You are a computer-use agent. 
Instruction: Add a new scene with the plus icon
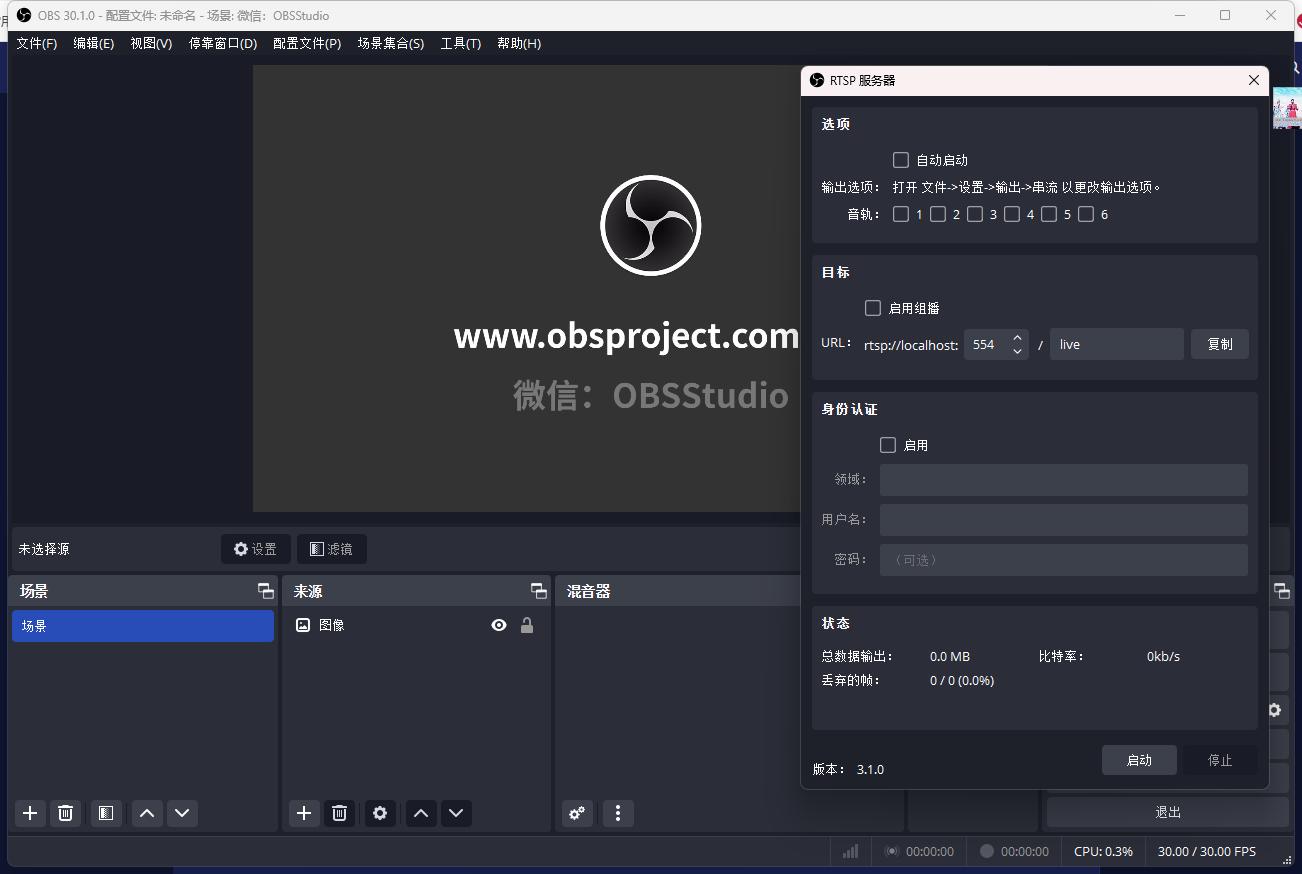pos(29,813)
